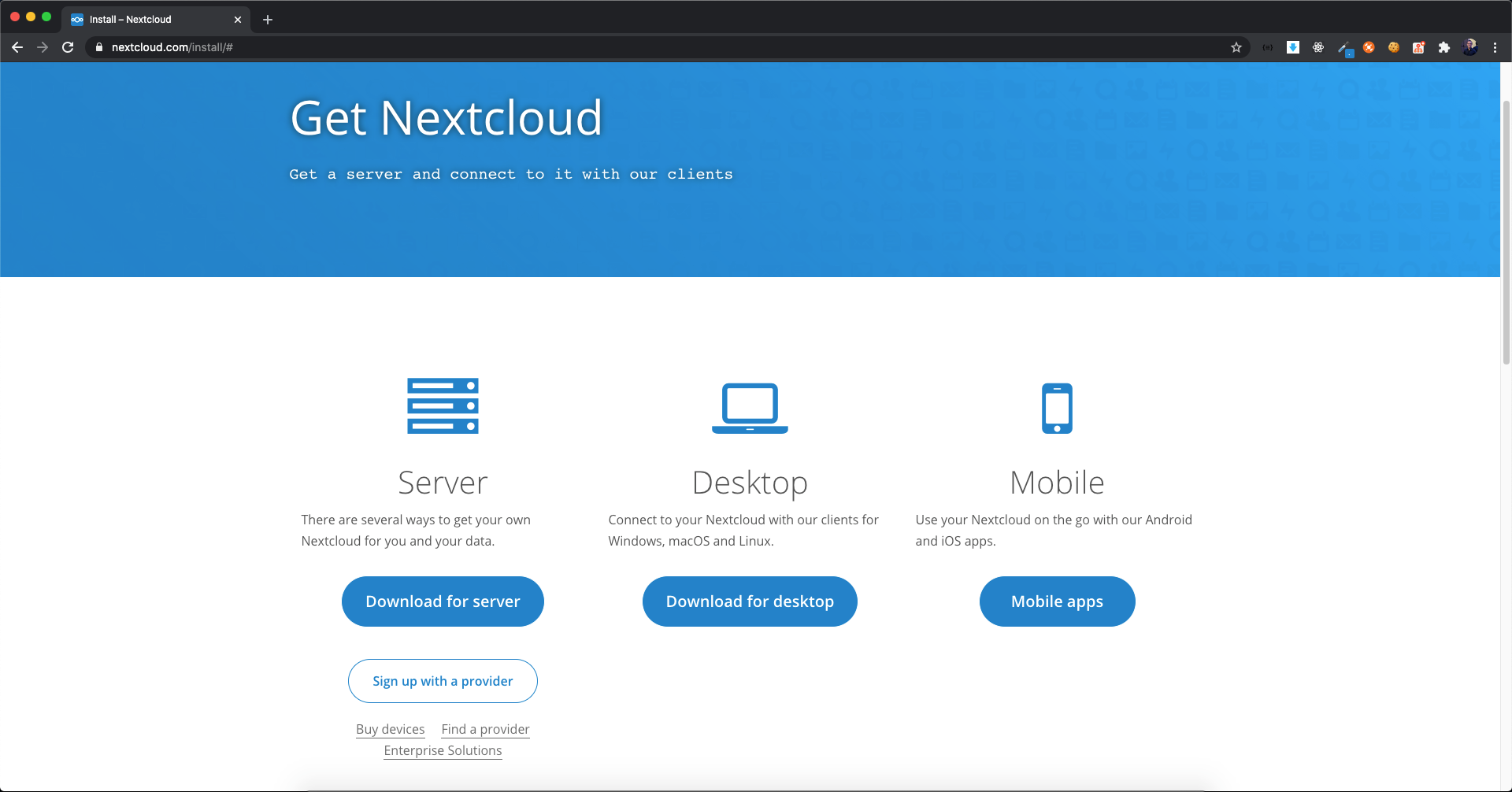Open the cookie editor extension

1394,47
